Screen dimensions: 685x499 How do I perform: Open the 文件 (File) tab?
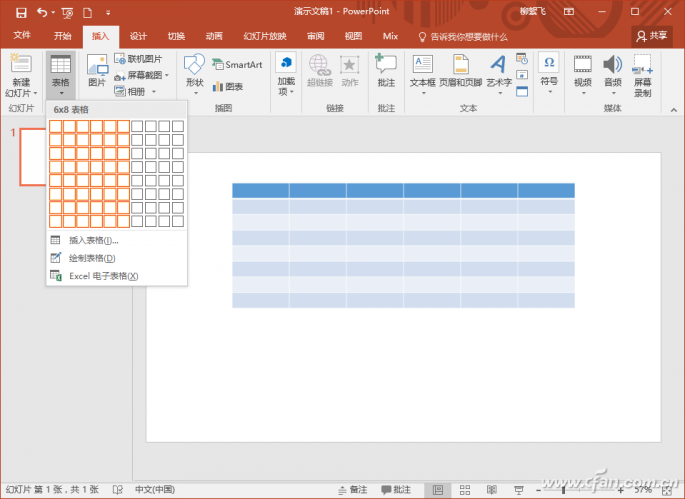tap(22, 35)
